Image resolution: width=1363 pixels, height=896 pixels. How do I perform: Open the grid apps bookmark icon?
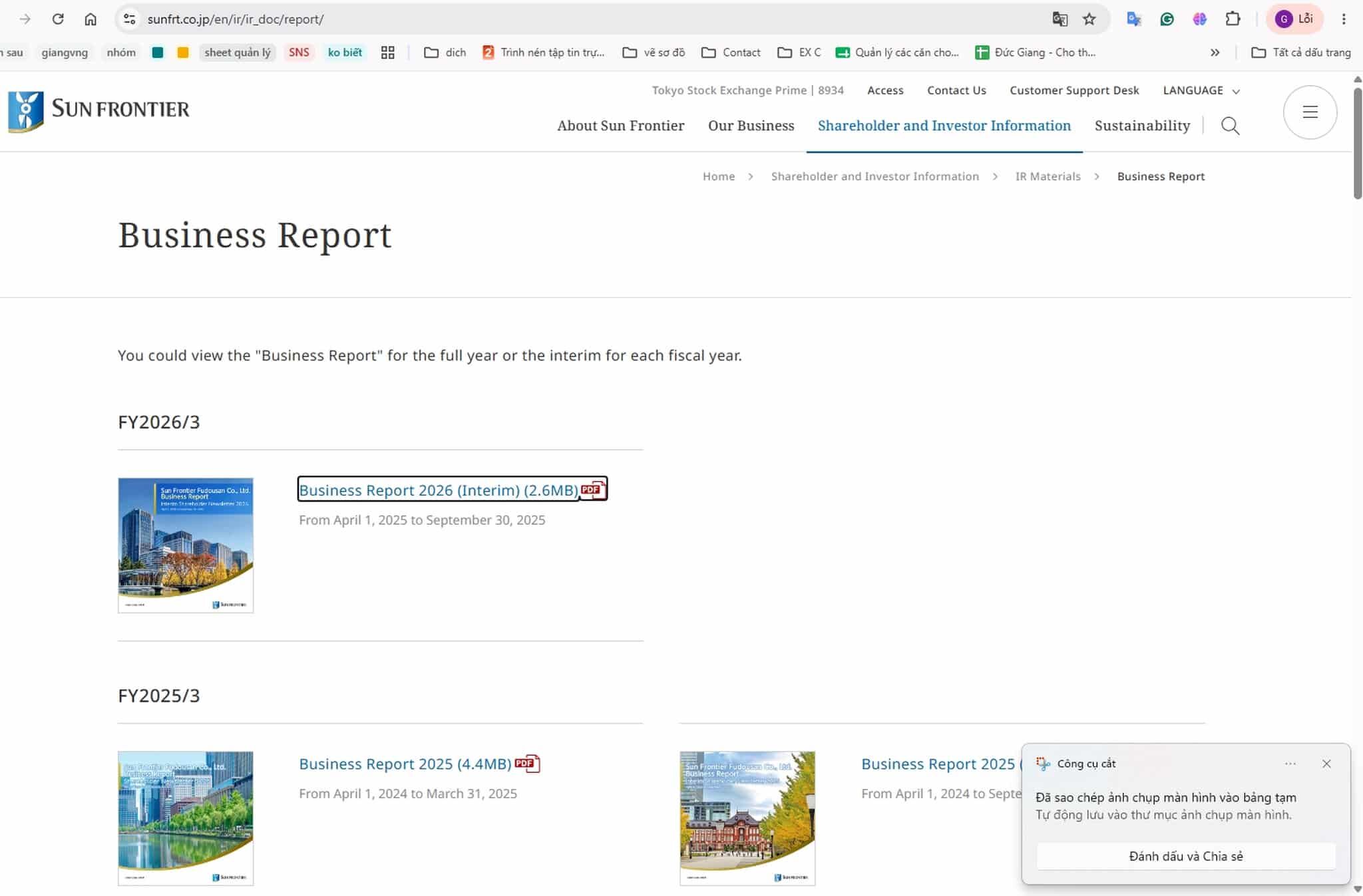tap(388, 53)
